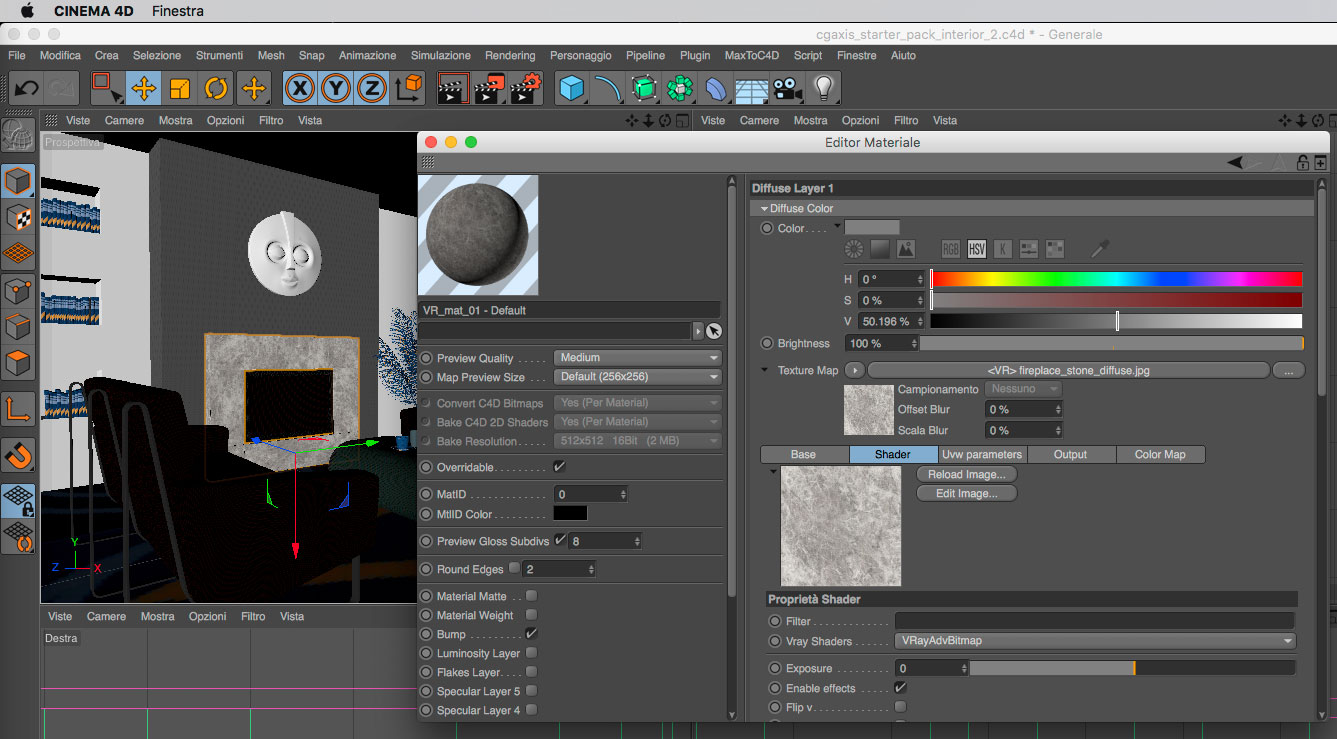
Task: Pick color with the eyedropper icon
Action: point(1099,249)
